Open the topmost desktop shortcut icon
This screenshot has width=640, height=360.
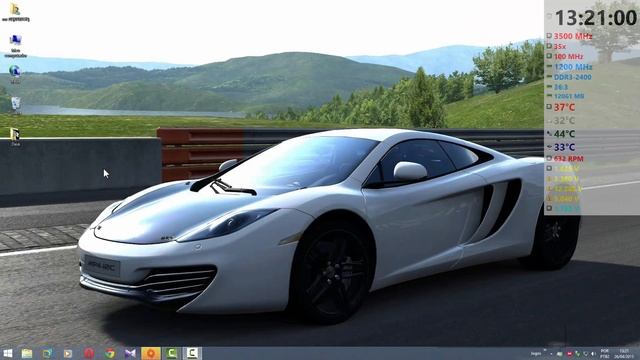[x=16, y=9]
